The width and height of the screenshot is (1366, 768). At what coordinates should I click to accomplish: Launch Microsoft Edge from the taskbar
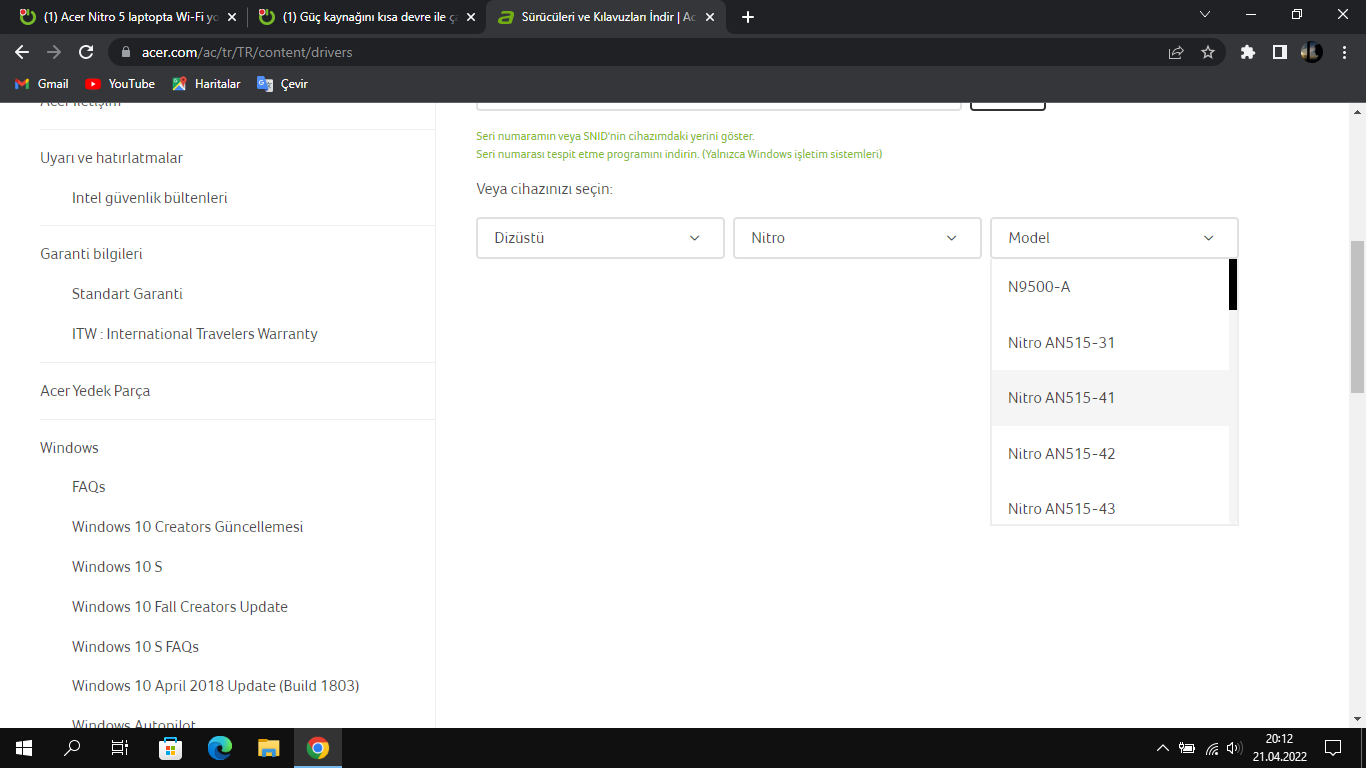click(x=220, y=748)
